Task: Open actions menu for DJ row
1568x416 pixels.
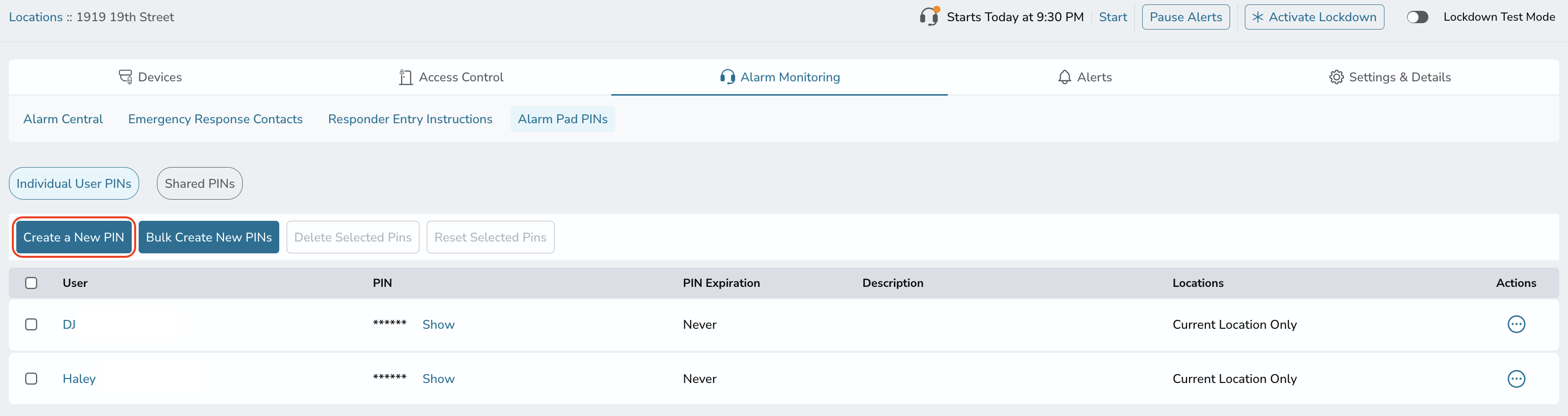Action: pyautogui.click(x=1516, y=324)
